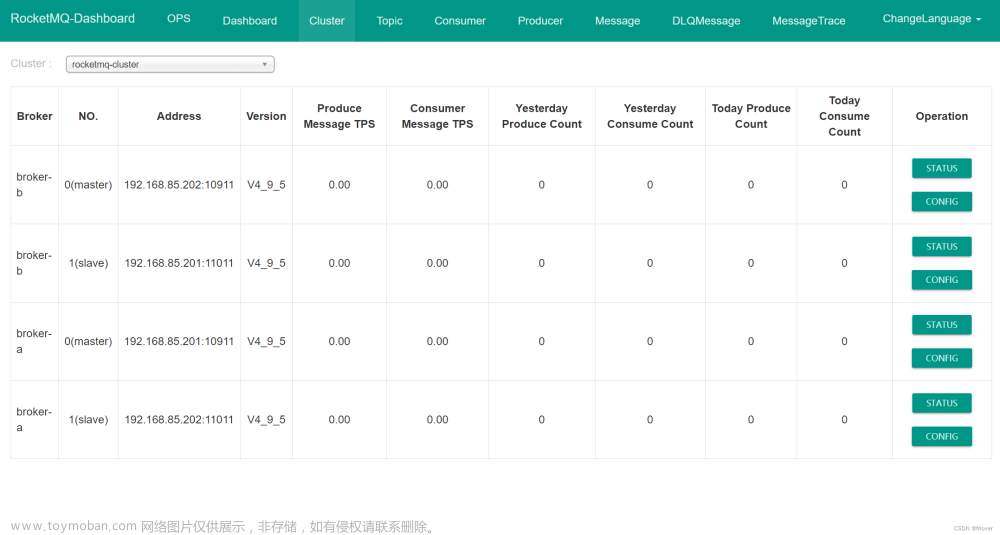The image size is (1000, 535).
Task: Click STATUS for broker-b master
Action: point(941,168)
